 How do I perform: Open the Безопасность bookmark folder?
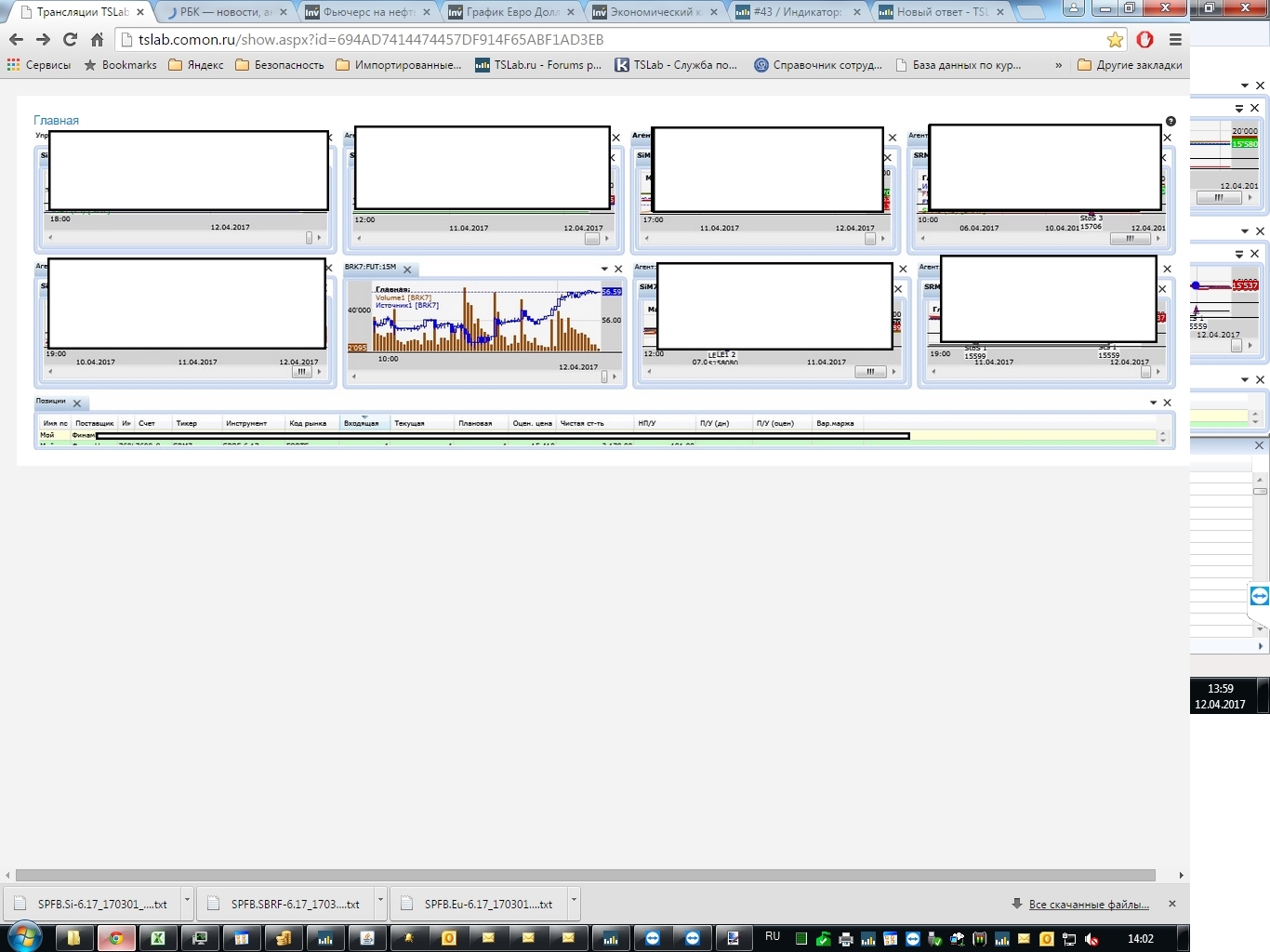[x=280, y=65]
